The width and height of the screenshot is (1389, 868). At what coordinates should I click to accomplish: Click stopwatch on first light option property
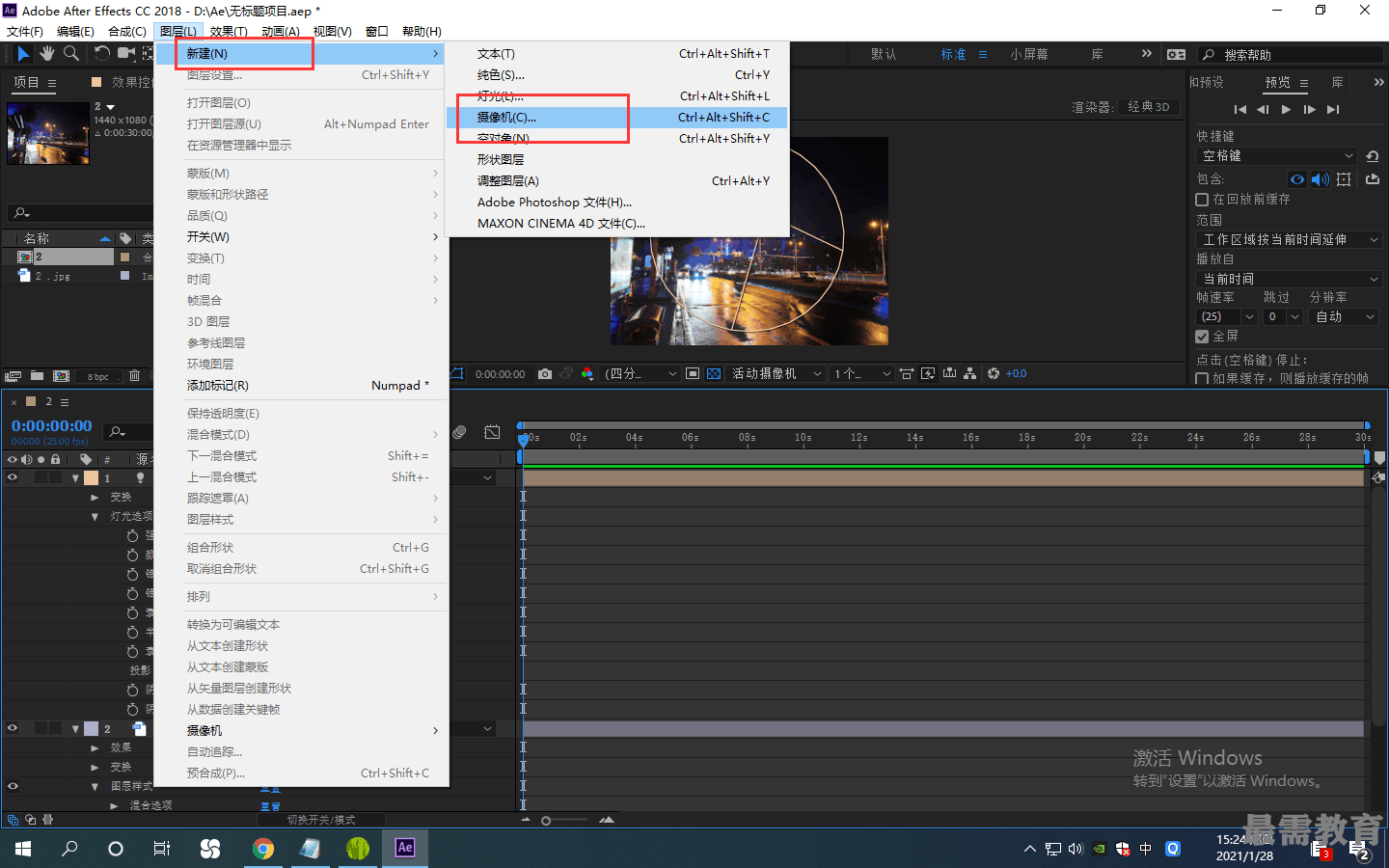132,535
